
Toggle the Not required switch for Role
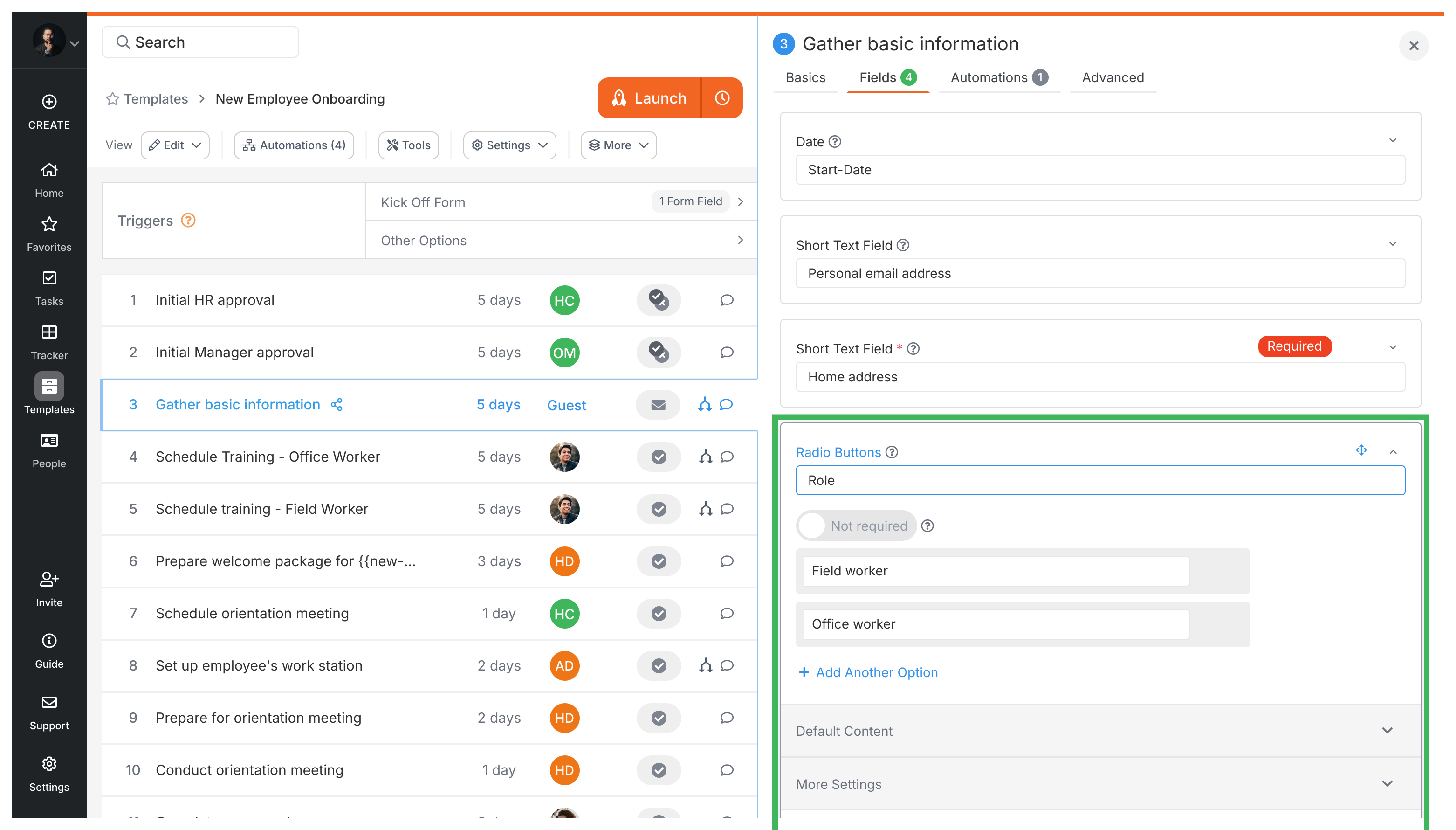click(x=812, y=526)
